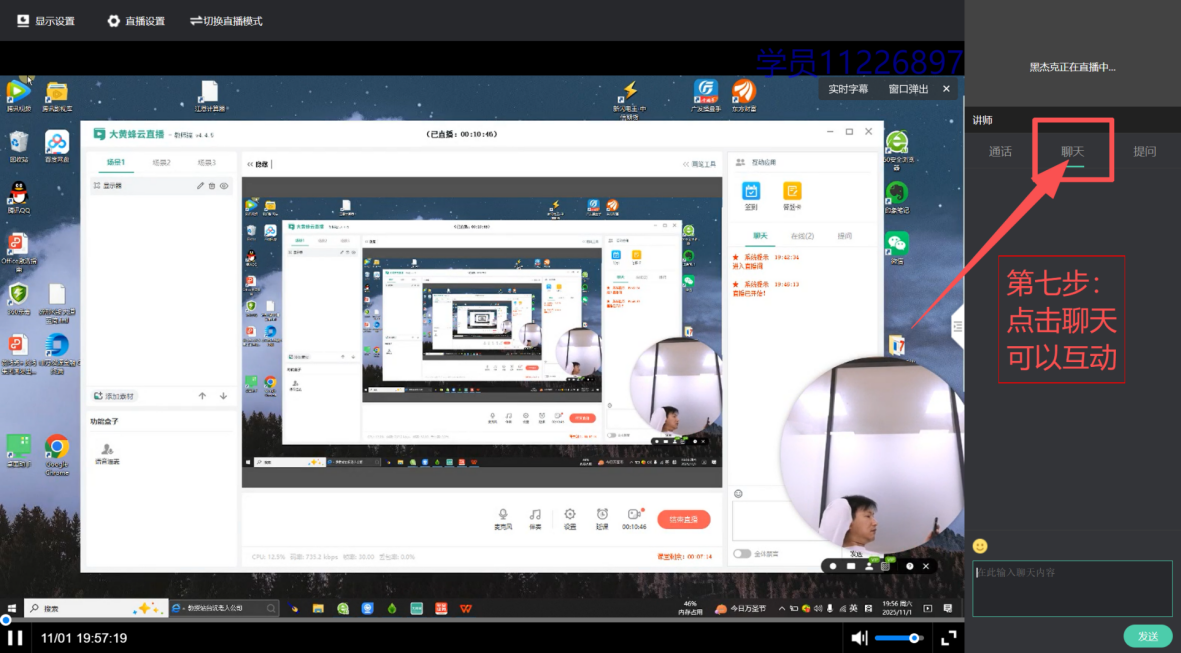This screenshot has width=1181, height=653.
Task: Click 窗口弹出 to pop out window
Action: (x=908, y=89)
